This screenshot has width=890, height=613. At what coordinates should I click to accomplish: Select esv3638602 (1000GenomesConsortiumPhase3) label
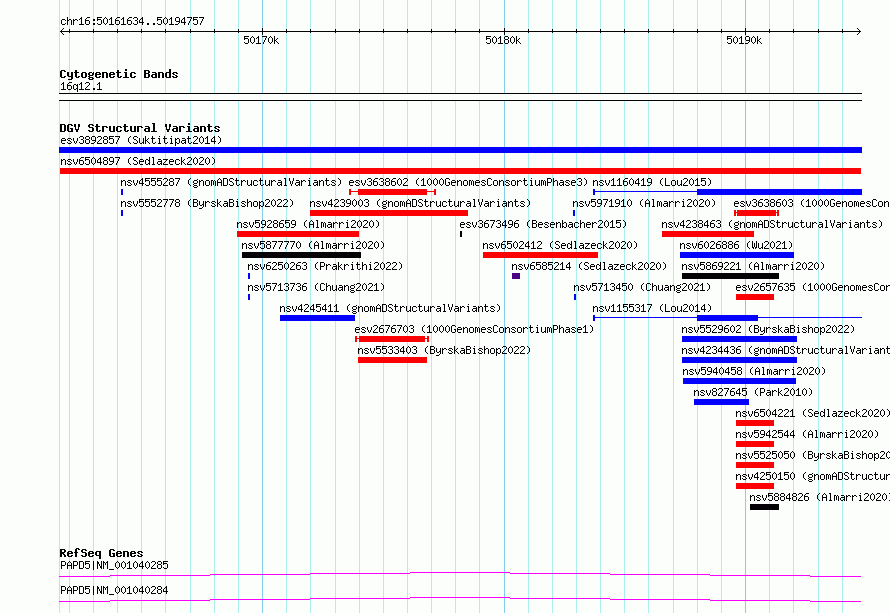pyautogui.click(x=468, y=182)
